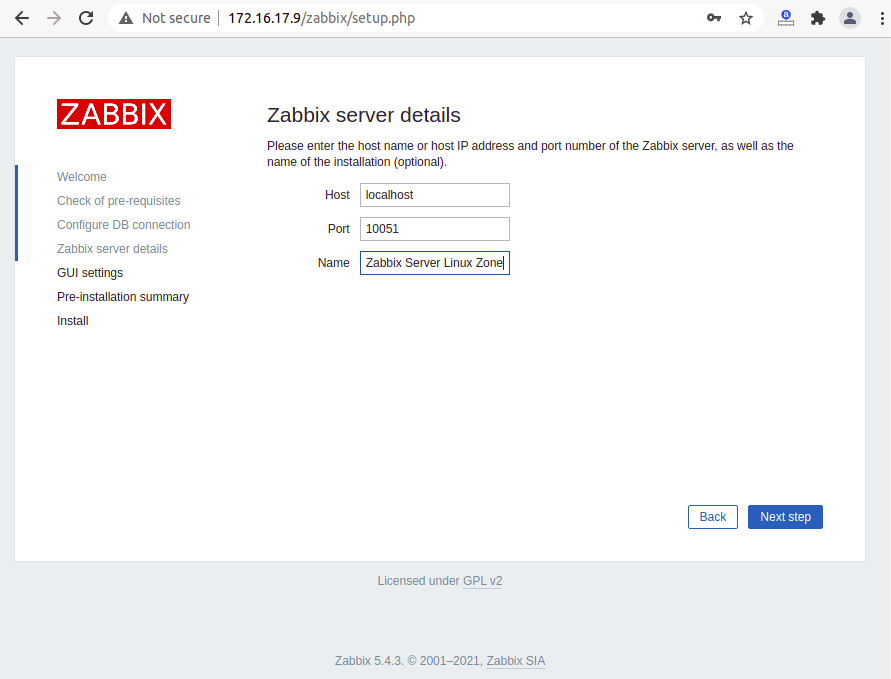This screenshot has width=891, height=679.
Task: Click the browser forward arrow
Action: click(x=54, y=18)
